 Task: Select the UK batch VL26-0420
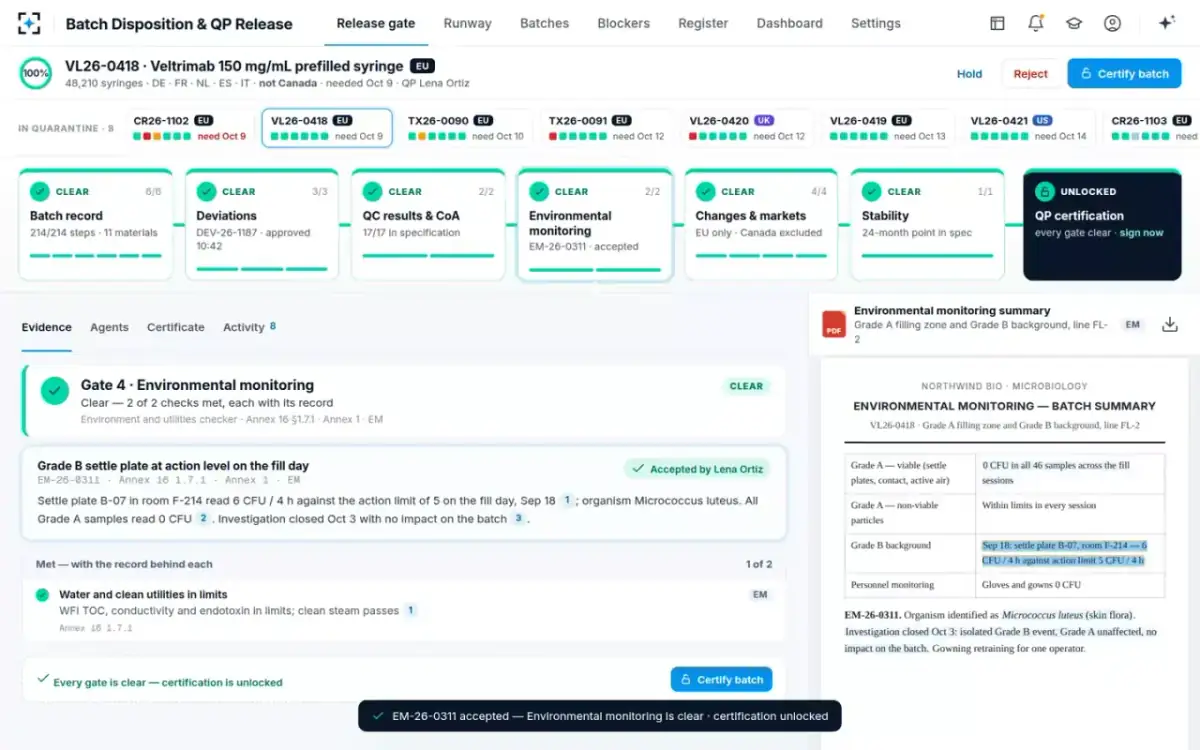pos(746,128)
